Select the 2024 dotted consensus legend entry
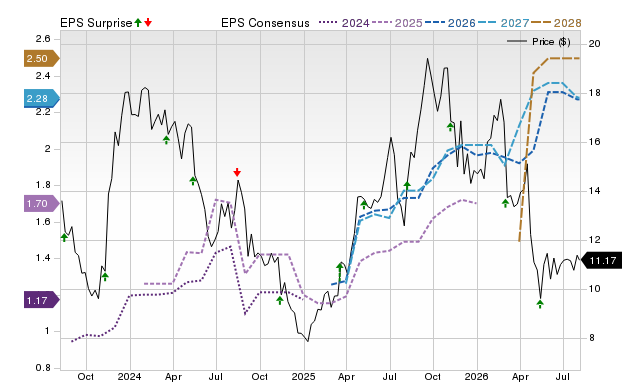Viewport: 640px width, 382px height. (x=344, y=23)
